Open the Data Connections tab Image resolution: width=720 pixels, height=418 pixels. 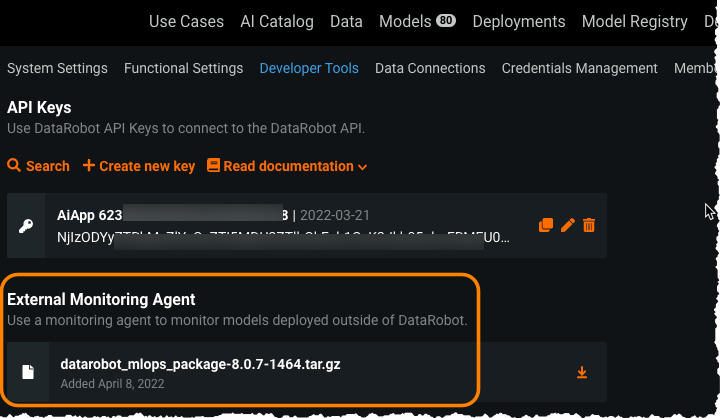pos(430,68)
